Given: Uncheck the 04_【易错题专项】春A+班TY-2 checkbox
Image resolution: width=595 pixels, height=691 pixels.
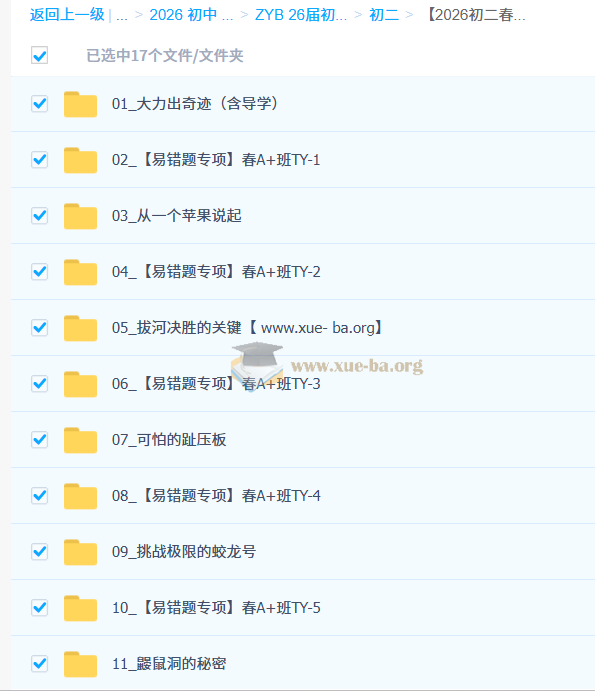Looking at the screenshot, I should [40, 271].
